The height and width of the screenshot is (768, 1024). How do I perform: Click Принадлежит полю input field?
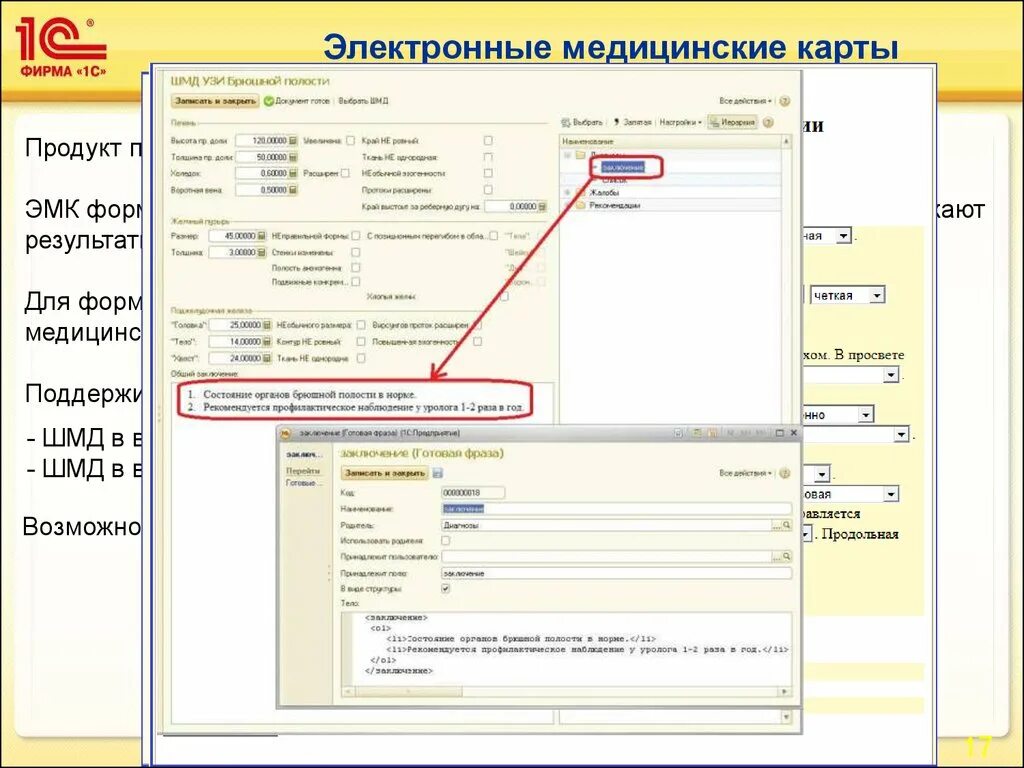pos(616,573)
